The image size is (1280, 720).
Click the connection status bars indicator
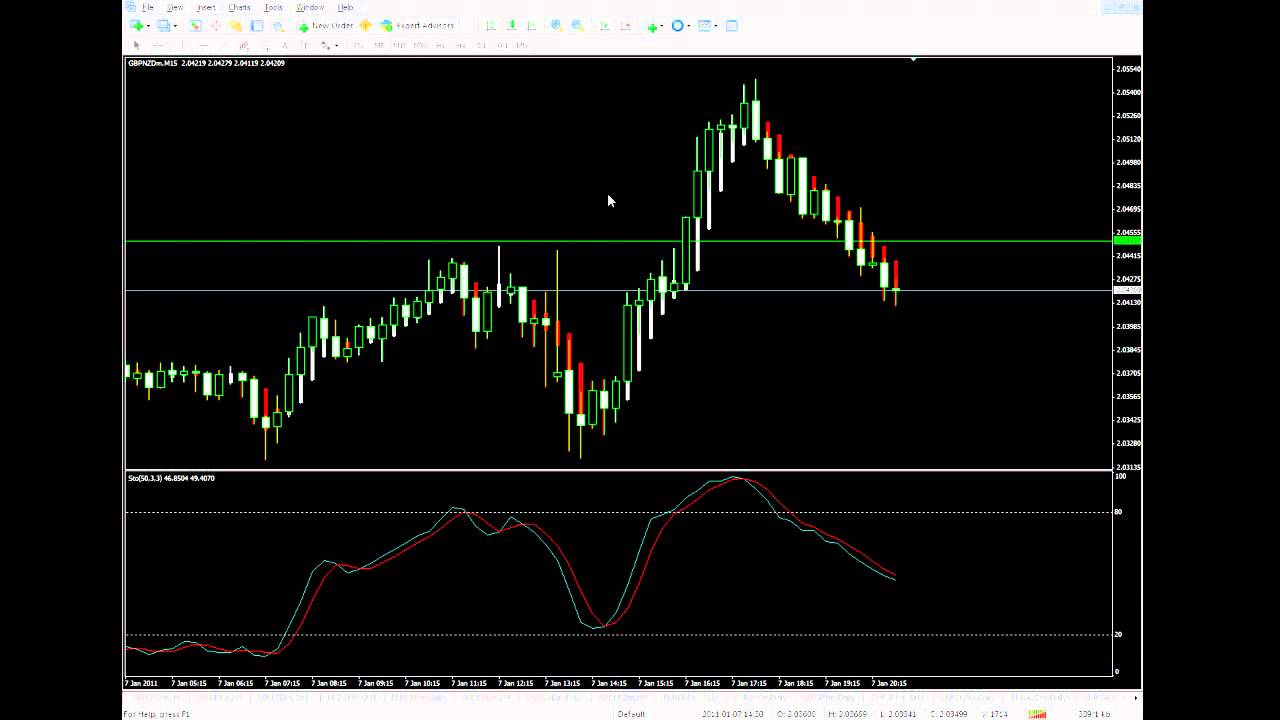tap(1038, 713)
